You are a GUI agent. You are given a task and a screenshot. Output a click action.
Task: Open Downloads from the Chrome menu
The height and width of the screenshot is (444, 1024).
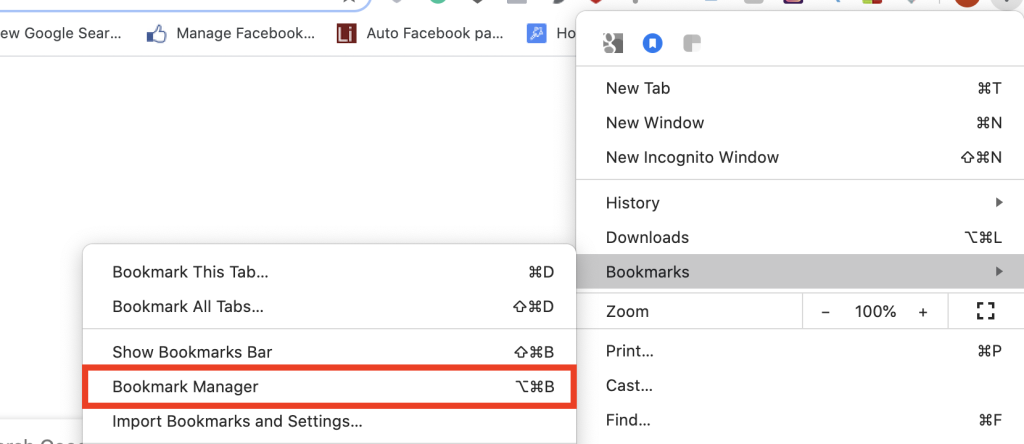click(800, 238)
